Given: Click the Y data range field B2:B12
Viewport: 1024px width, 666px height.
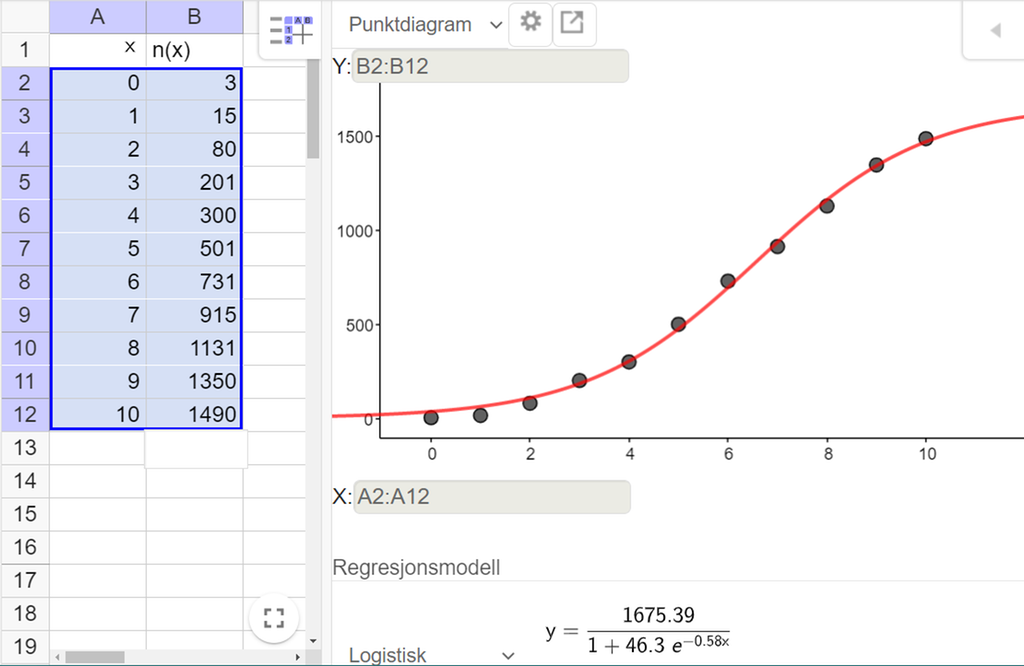Looking at the screenshot, I should pyautogui.click(x=490, y=66).
